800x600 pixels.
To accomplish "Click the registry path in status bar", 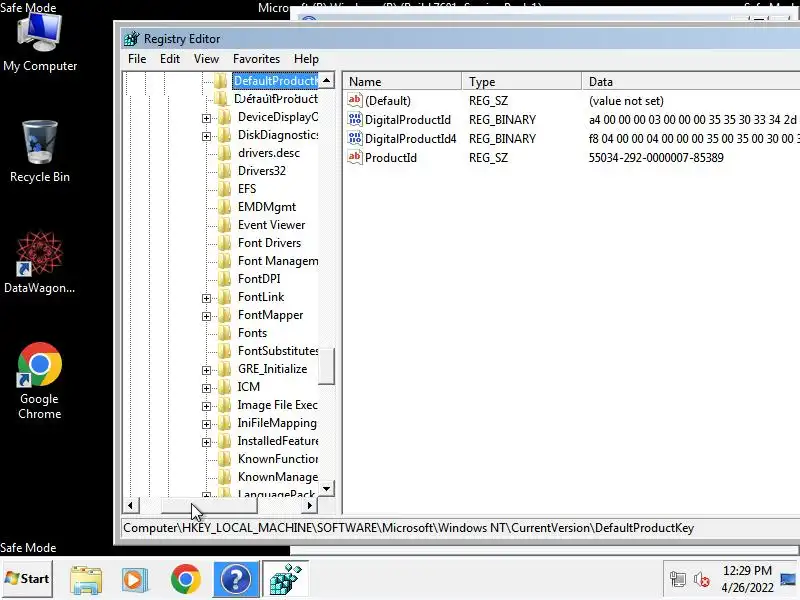I will pos(408,528).
